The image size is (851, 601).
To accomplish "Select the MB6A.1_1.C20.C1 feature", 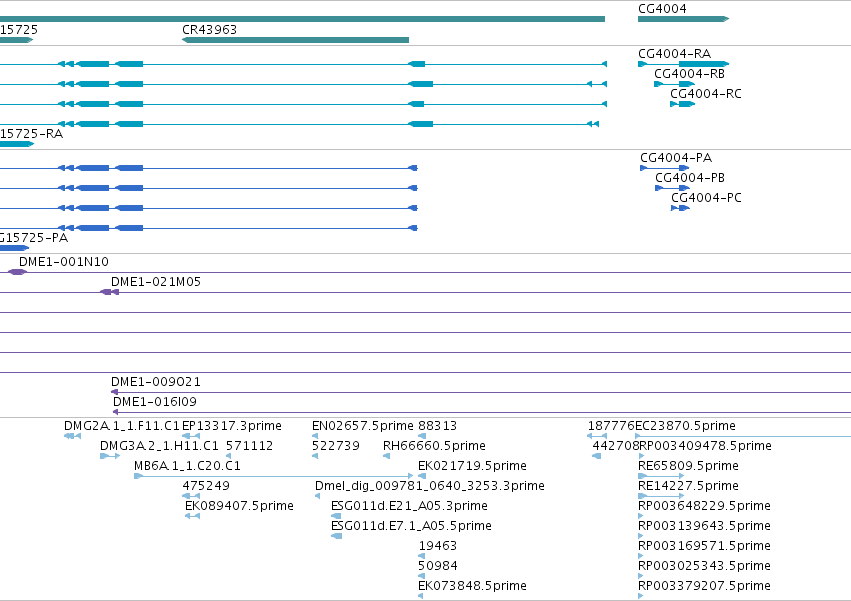I will [x=273, y=476].
